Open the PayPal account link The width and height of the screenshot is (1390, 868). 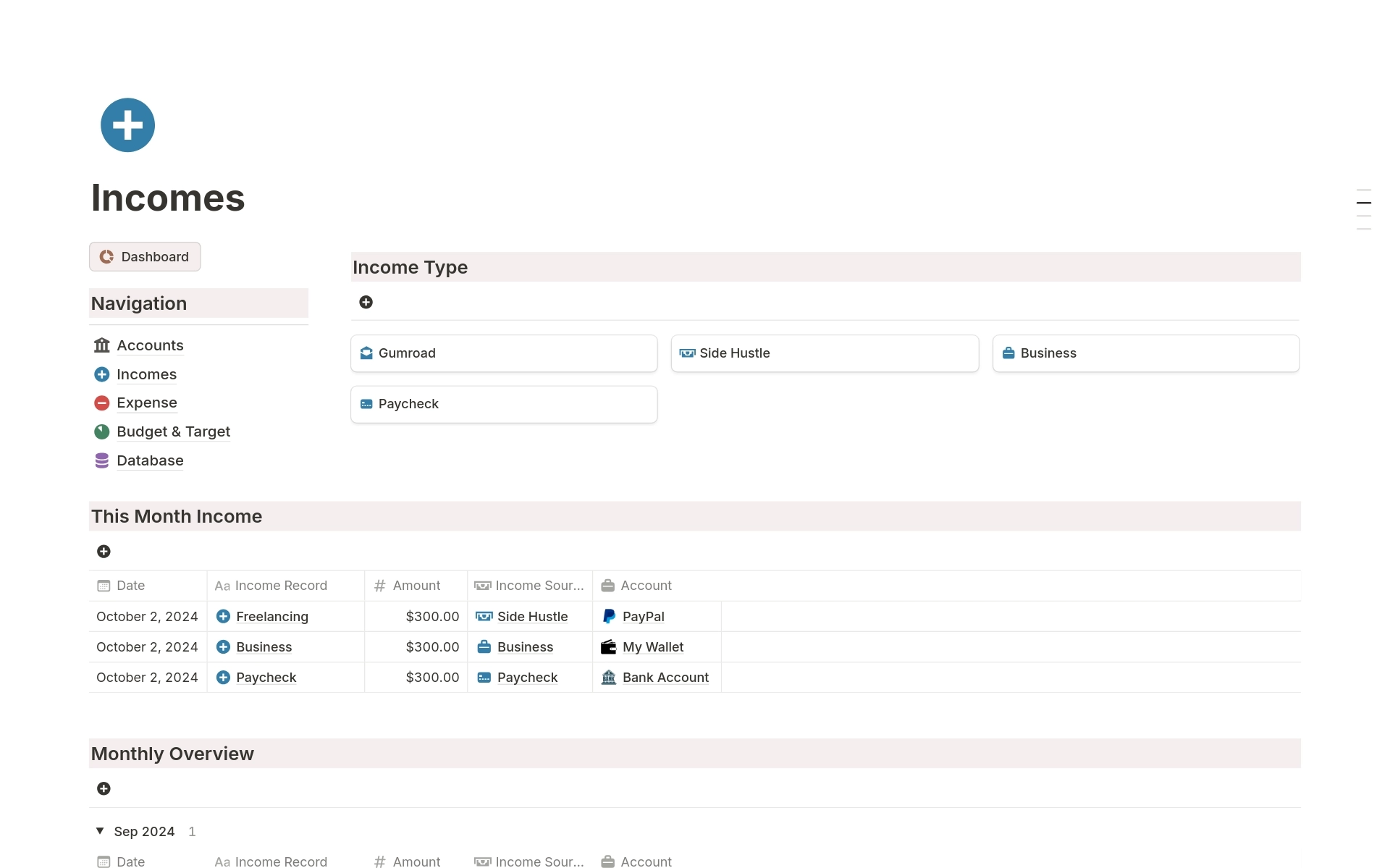pyautogui.click(x=643, y=617)
